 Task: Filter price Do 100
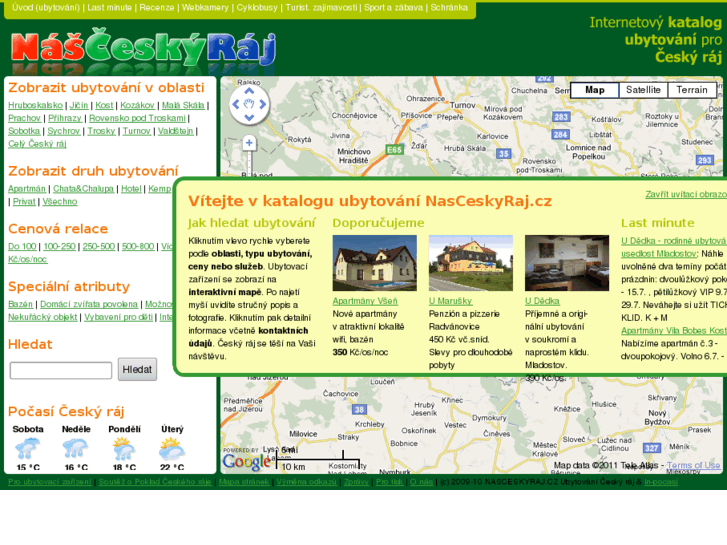click(x=22, y=246)
